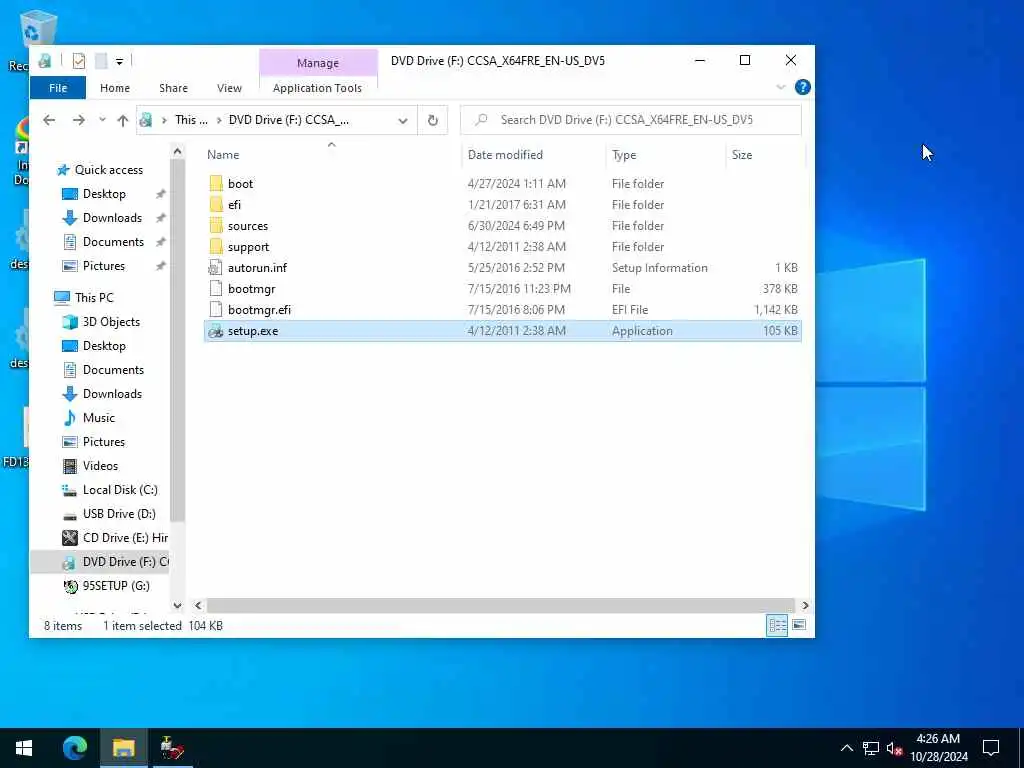Open 95SETUP (G:) drive in sidebar
This screenshot has width=1024, height=768.
[x=116, y=586]
